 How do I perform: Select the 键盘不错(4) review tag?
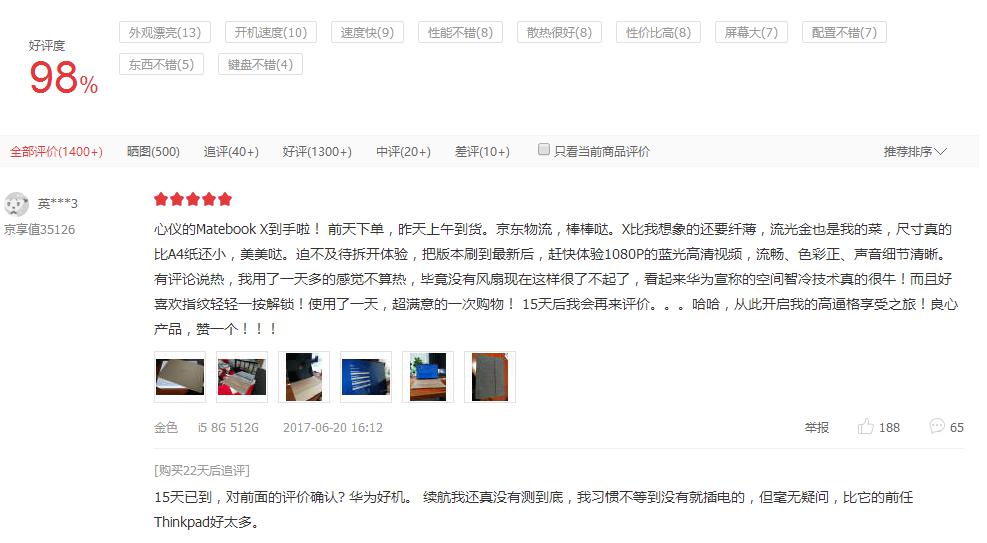pyautogui.click(x=260, y=64)
